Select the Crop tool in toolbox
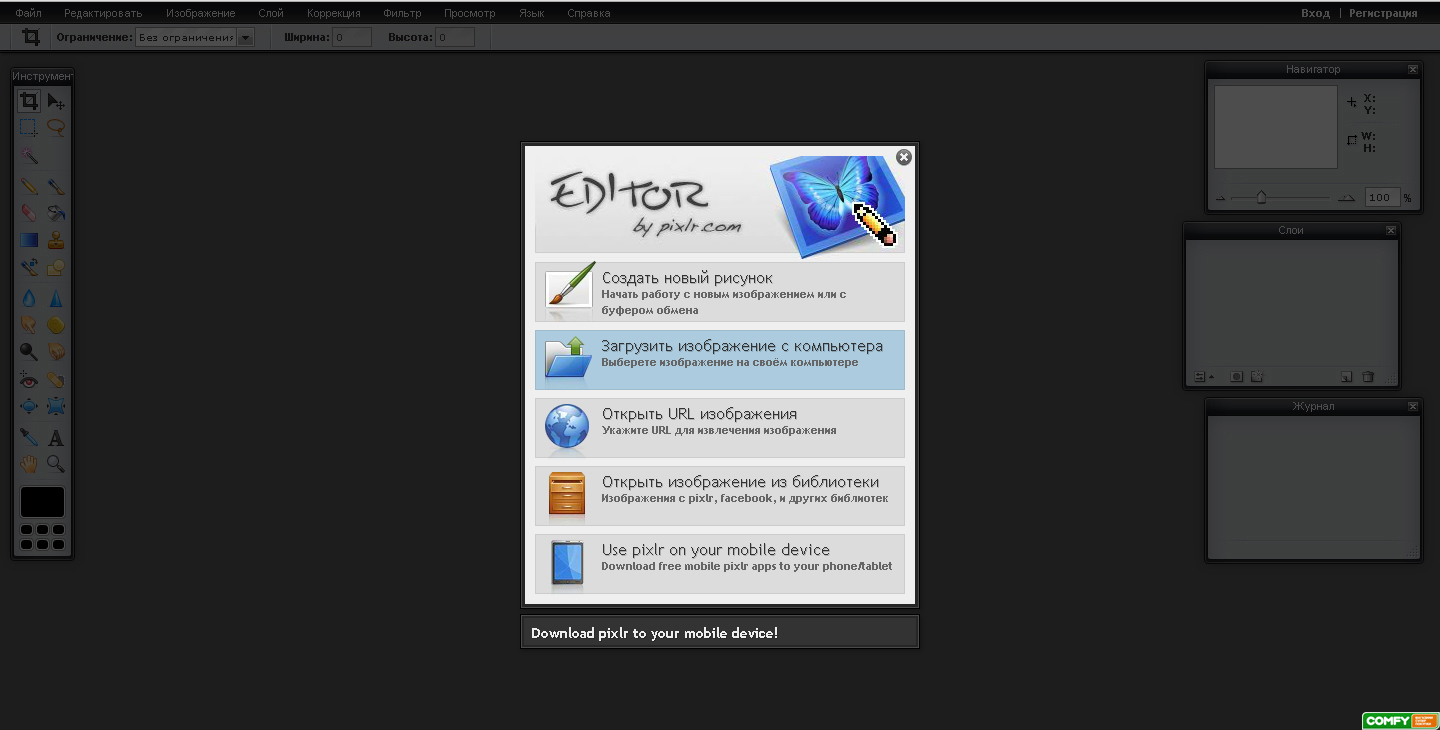1440x730 pixels. click(29, 101)
